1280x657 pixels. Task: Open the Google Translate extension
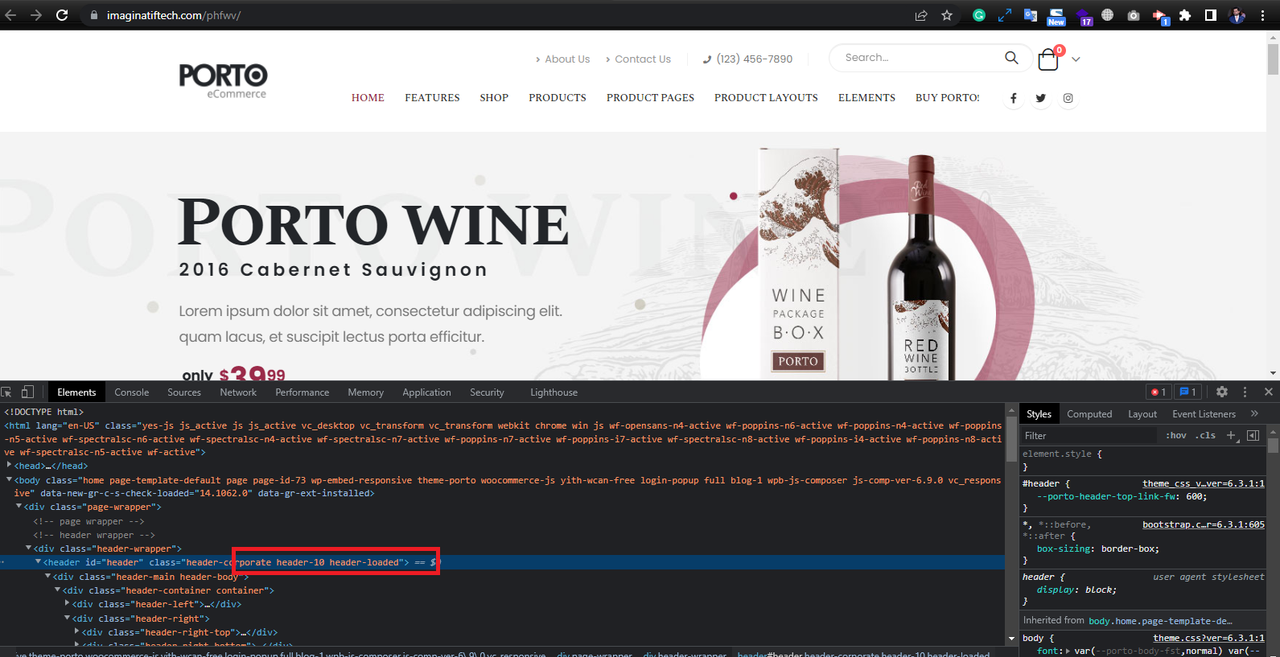click(x=1030, y=16)
